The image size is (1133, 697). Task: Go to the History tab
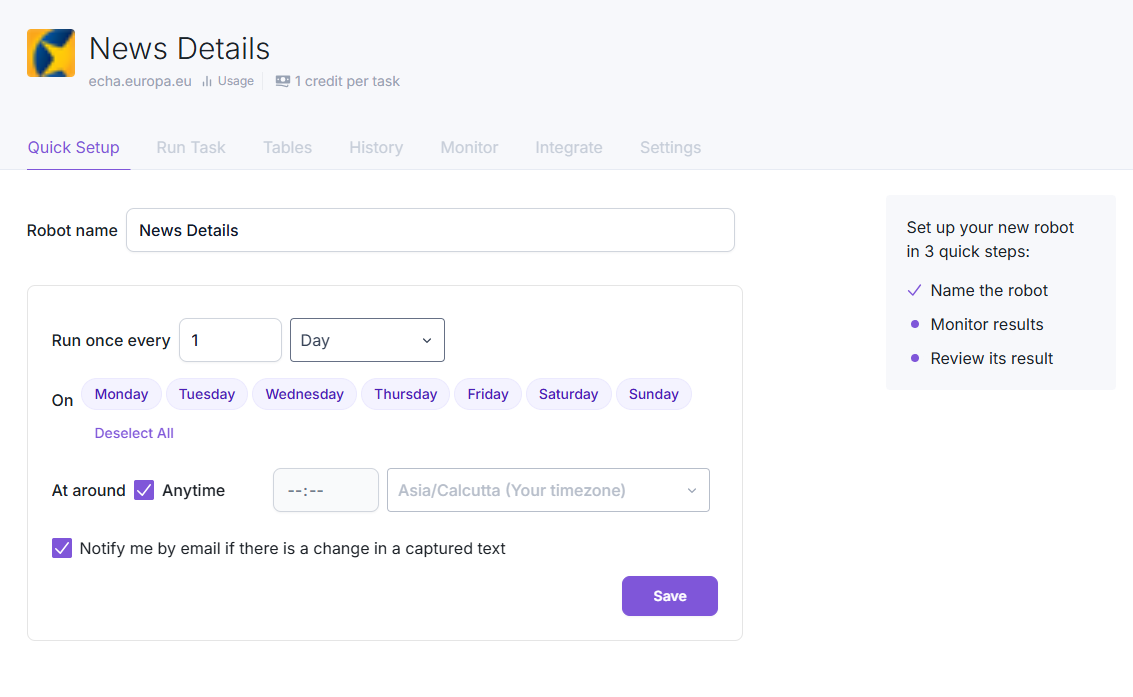(376, 147)
